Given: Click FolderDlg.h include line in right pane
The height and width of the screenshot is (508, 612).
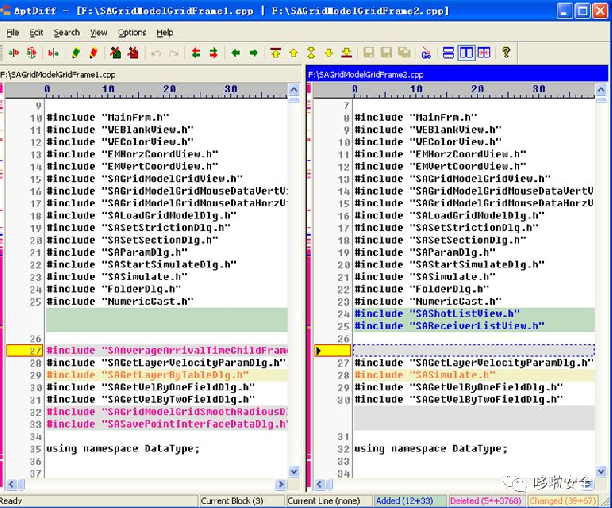Looking at the screenshot, I should pyautogui.click(x=422, y=289).
